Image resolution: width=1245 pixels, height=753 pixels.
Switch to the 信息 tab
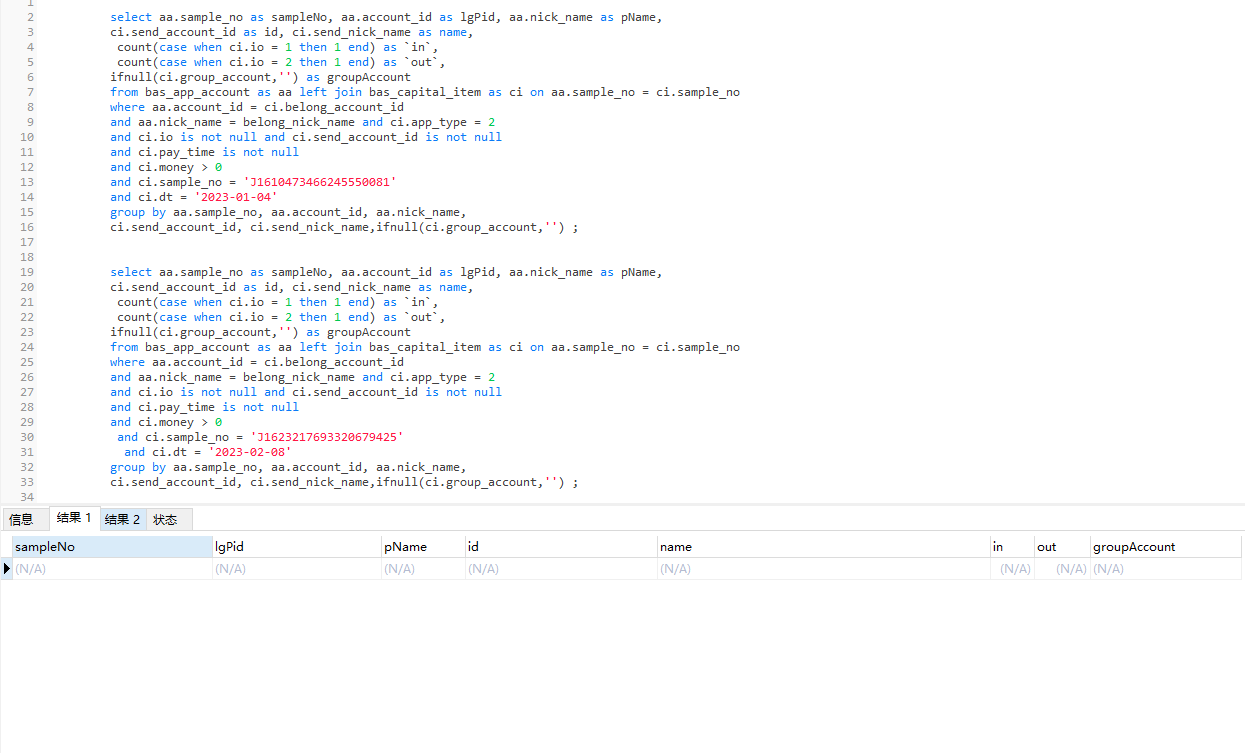[x=21, y=520]
